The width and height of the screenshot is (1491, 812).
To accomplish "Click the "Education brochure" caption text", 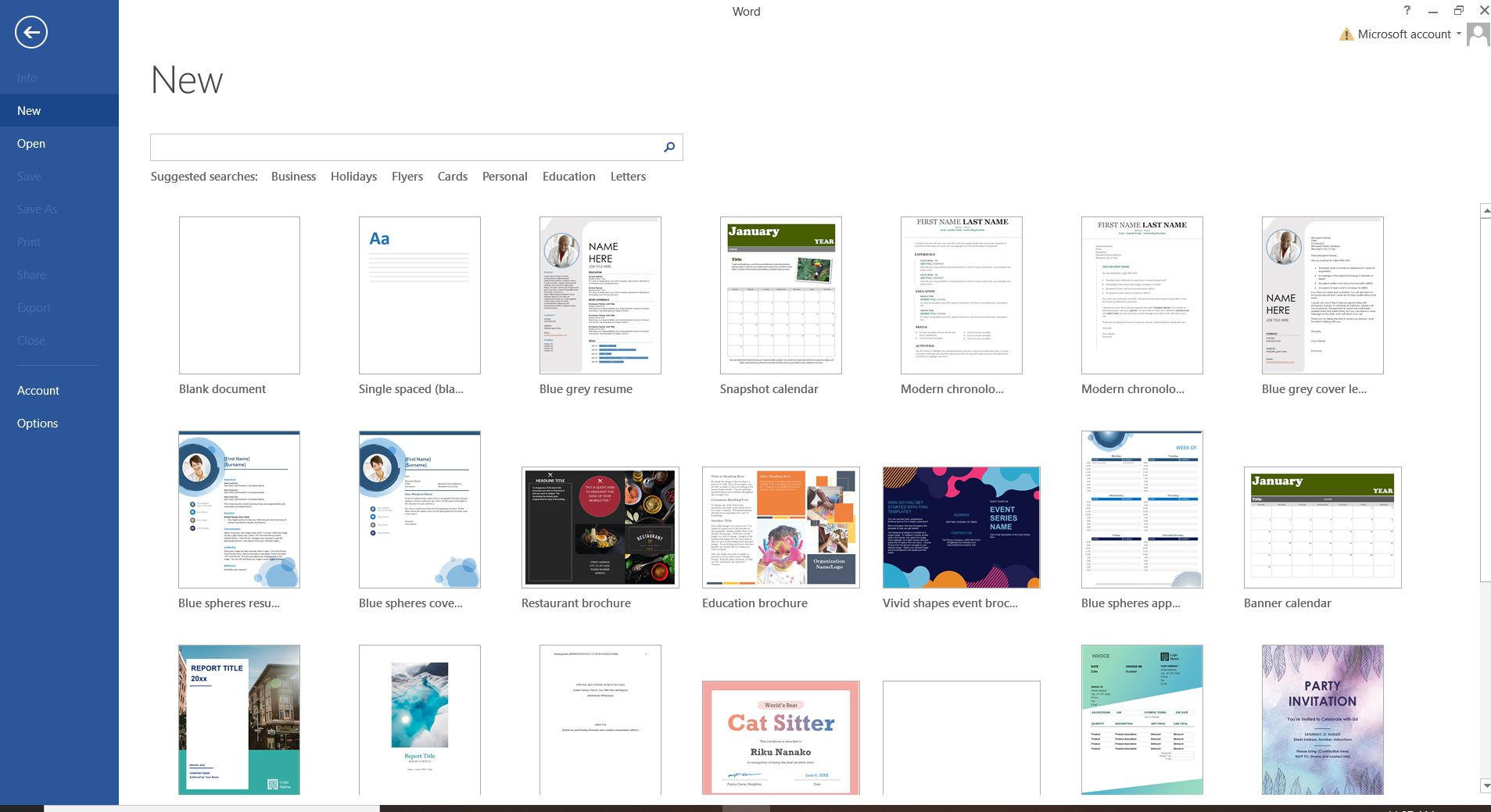I will 754,603.
